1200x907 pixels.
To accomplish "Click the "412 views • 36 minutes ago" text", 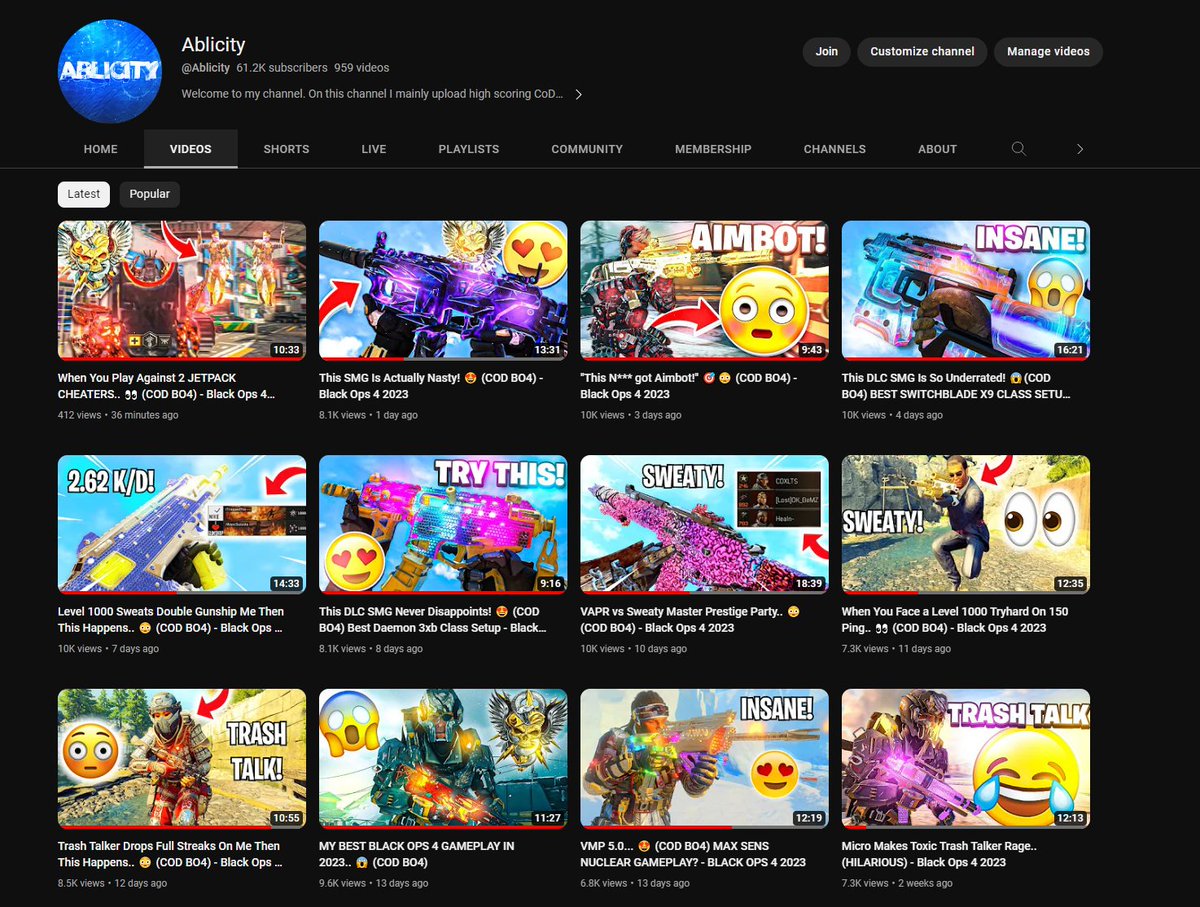I will (x=118, y=415).
